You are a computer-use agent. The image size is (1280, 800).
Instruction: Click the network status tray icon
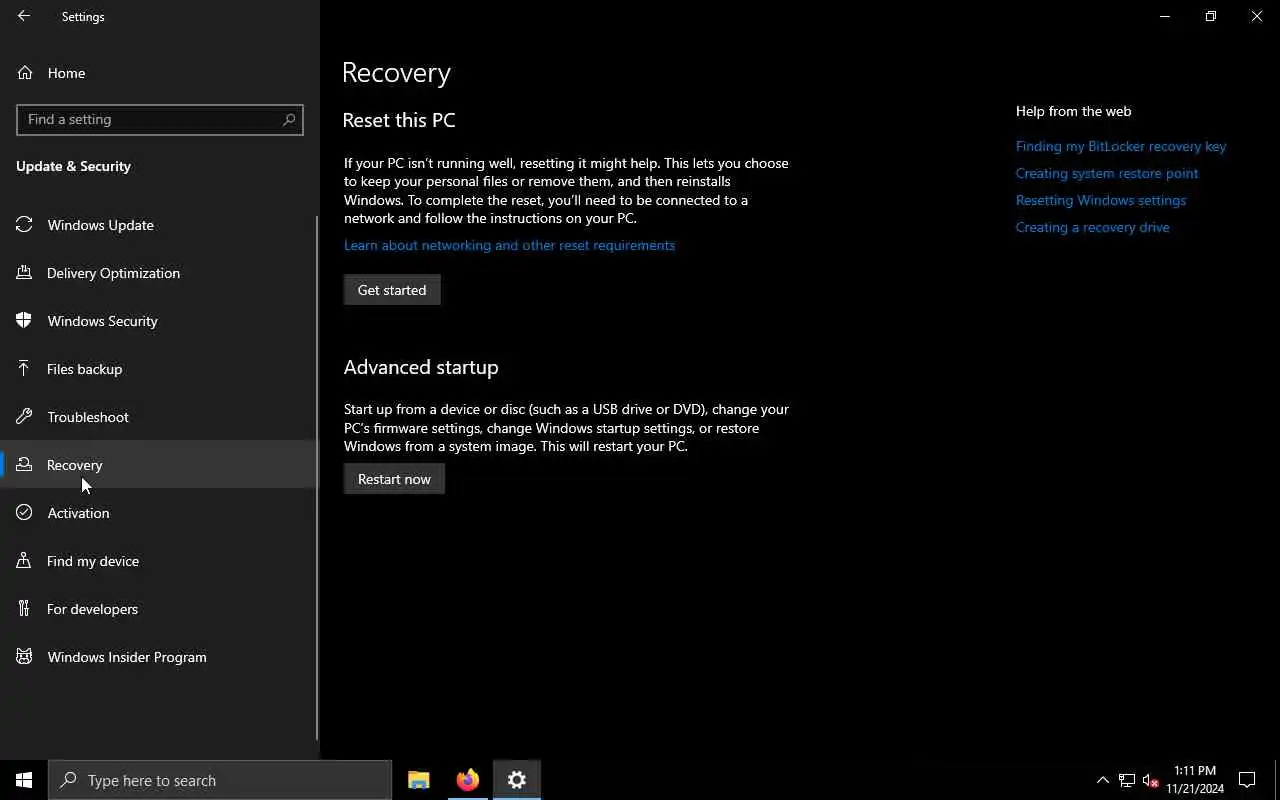1127,780
